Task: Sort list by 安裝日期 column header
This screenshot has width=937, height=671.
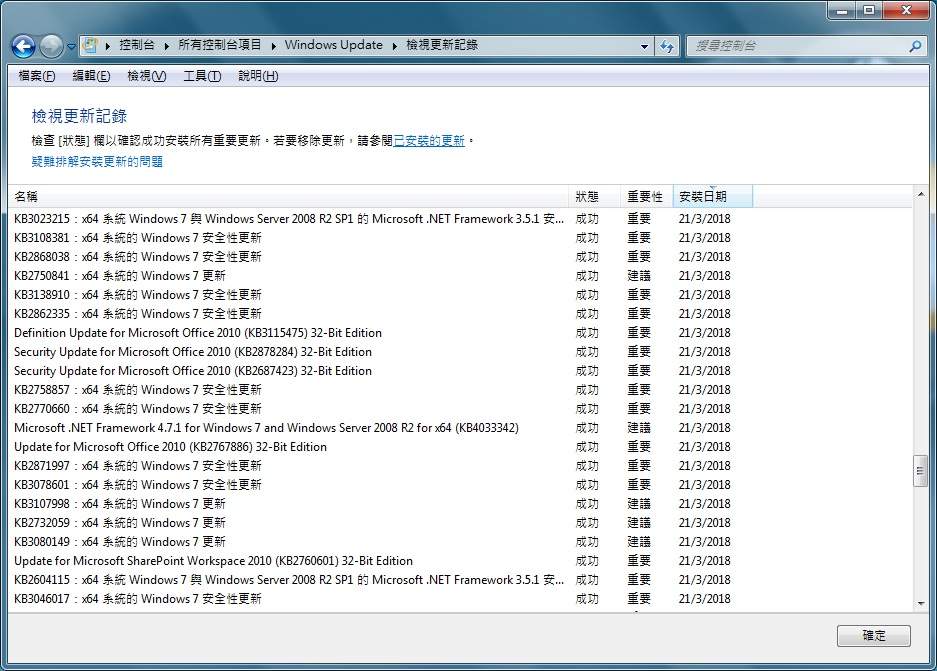Action: click(x=712, y=197)
